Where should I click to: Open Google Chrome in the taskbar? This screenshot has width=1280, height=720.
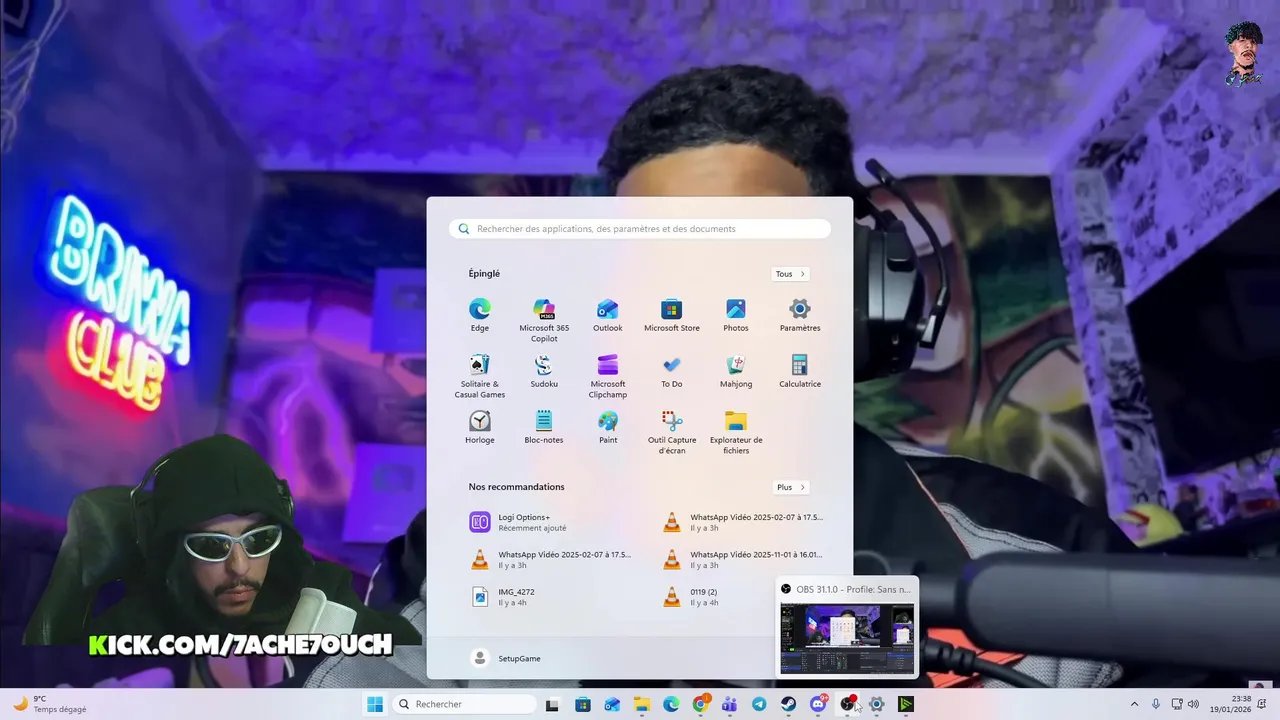point(700,704)
